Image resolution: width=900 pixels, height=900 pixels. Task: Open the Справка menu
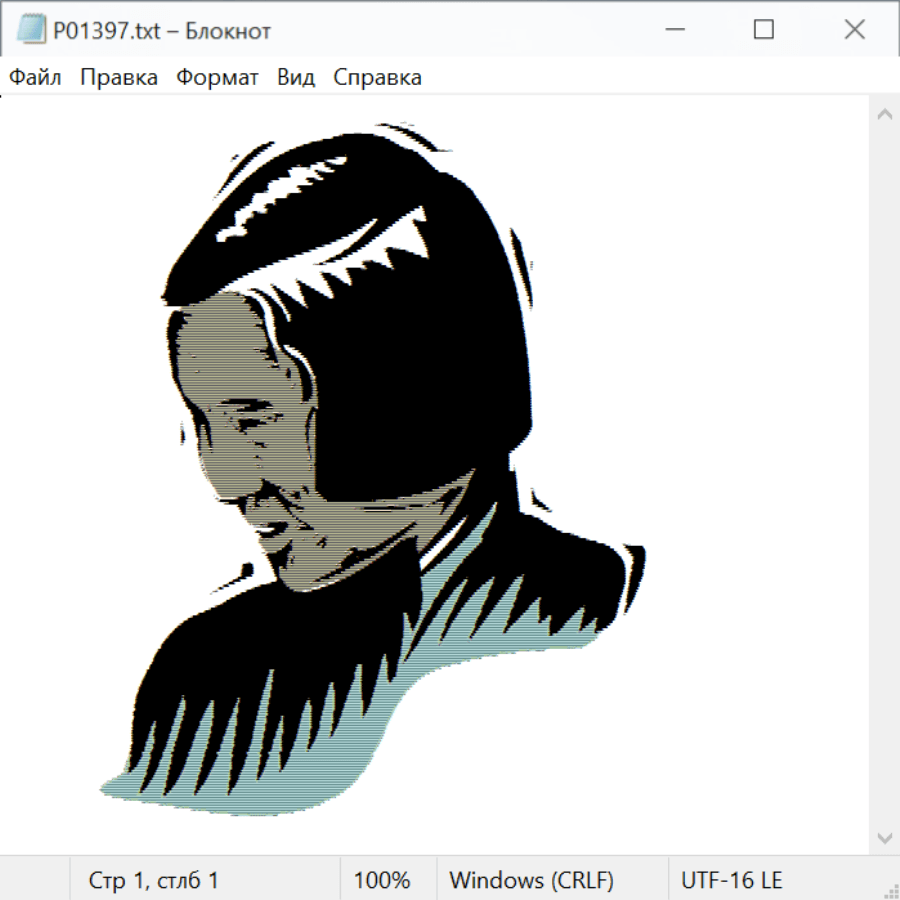377,77
